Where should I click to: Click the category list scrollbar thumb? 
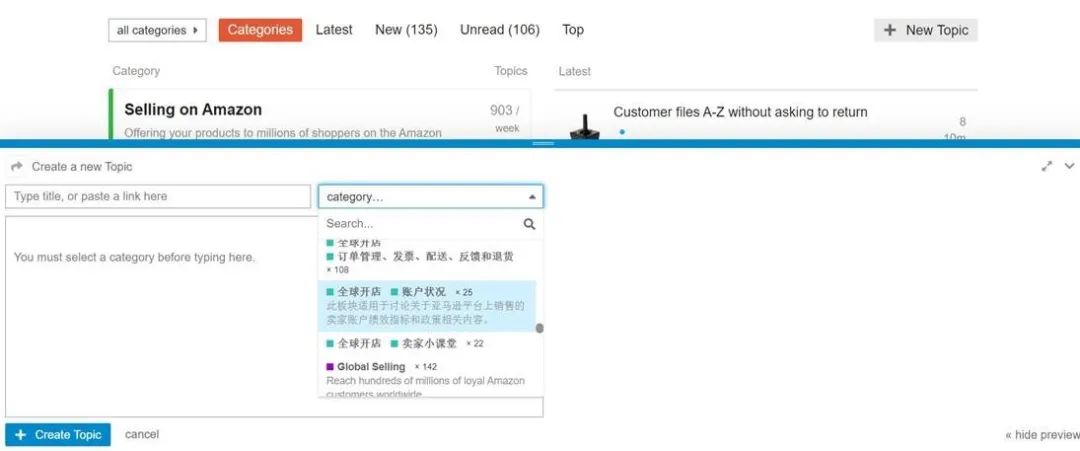click(539, 328)
